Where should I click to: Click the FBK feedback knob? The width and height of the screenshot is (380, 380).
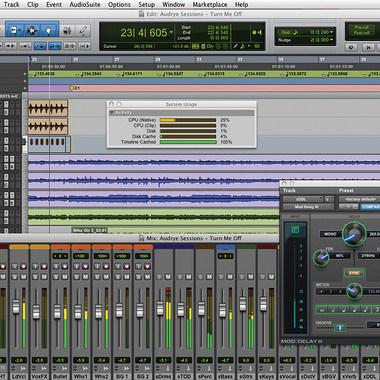(321, 258)
